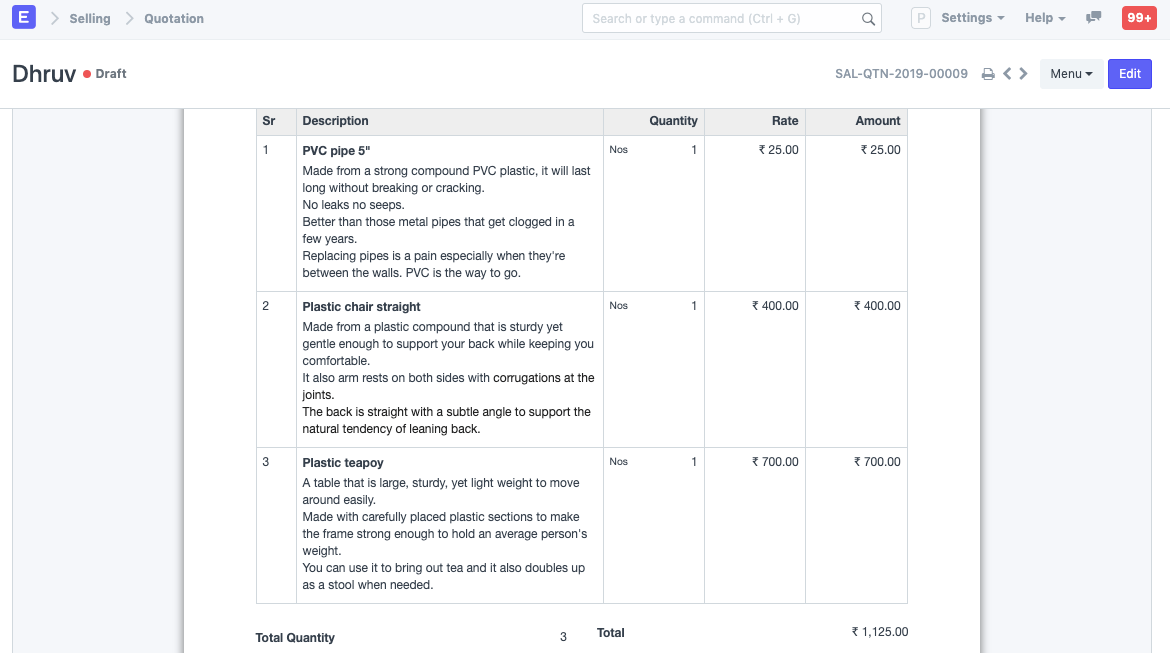Expand the Menu dropdown

tap(1071, 73)
